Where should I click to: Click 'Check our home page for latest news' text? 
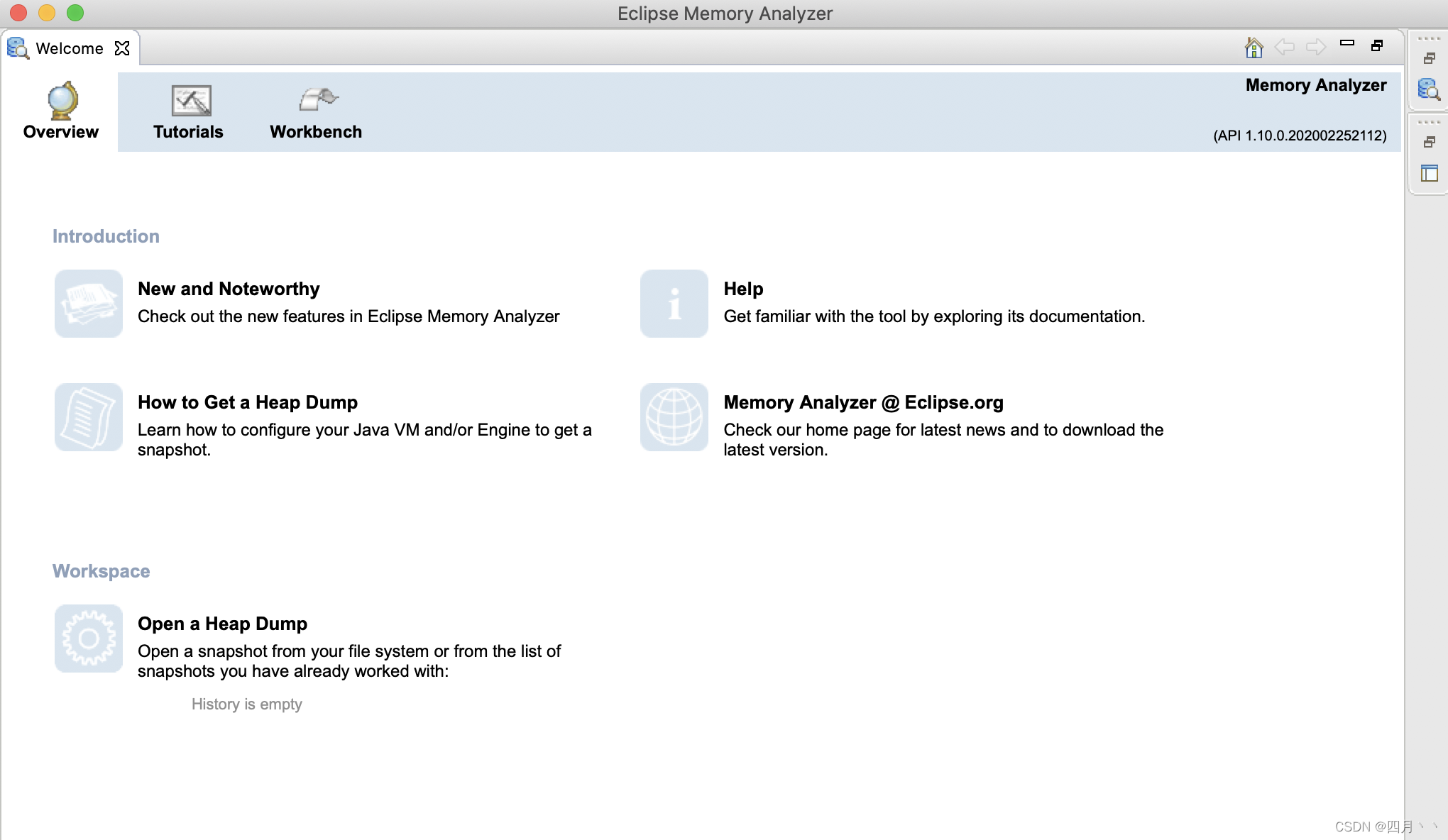pos(943,440)
